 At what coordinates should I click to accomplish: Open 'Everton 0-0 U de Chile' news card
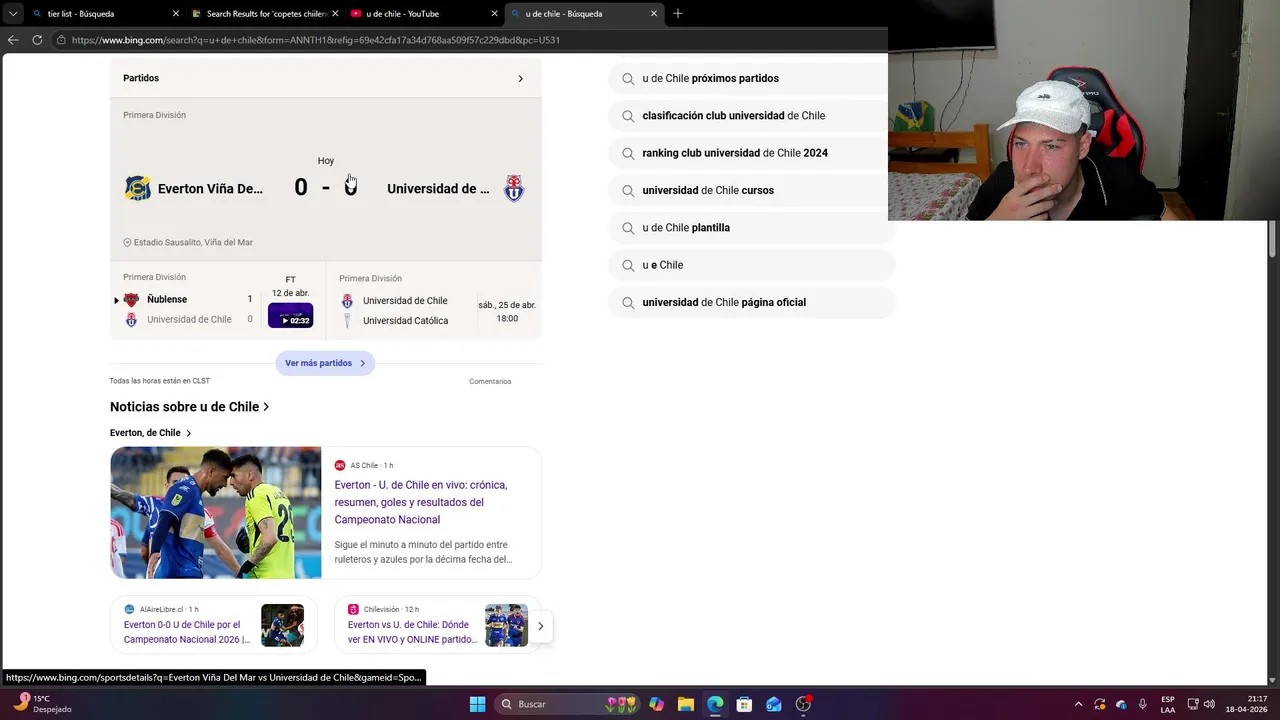[187, 632]
